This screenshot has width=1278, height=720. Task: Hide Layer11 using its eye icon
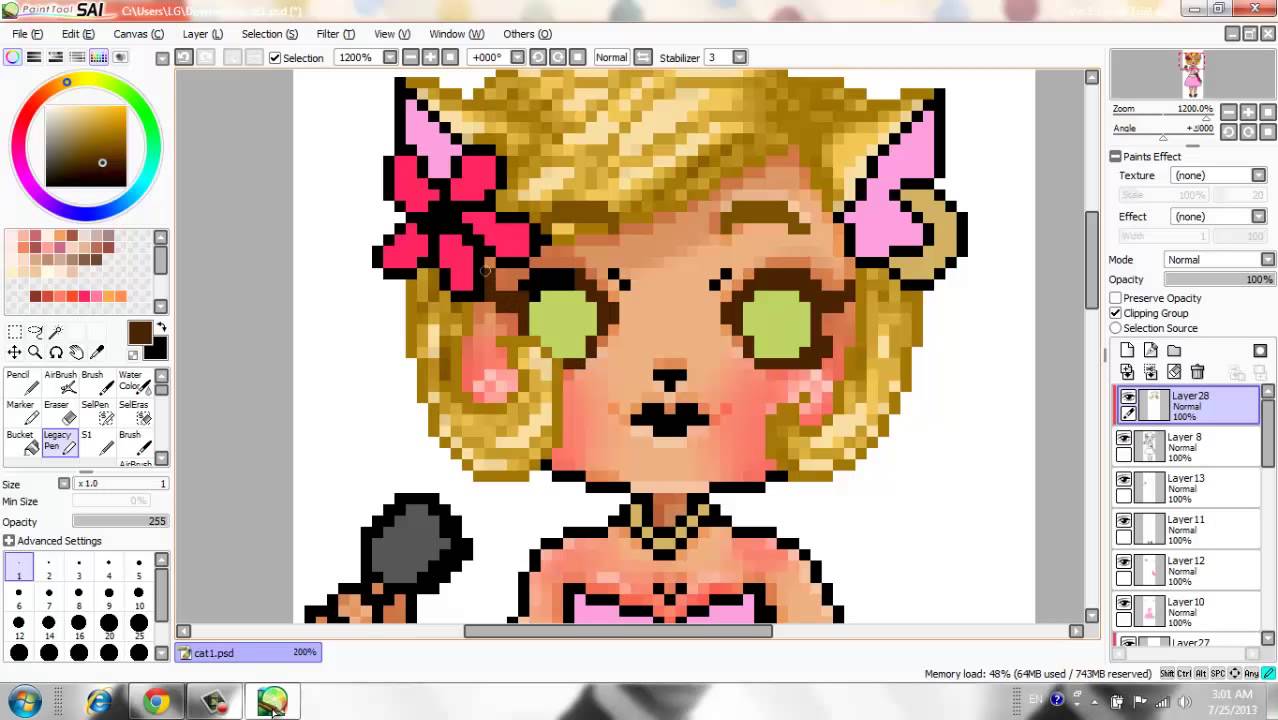[x=1124, y=520]
